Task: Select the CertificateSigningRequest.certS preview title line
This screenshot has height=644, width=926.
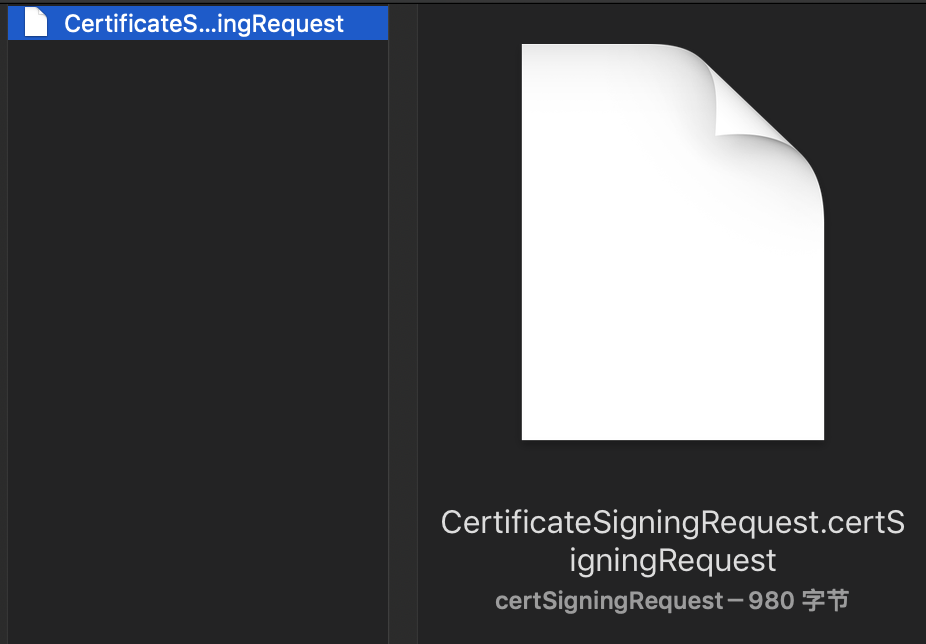Action: (x=673, y=522)
